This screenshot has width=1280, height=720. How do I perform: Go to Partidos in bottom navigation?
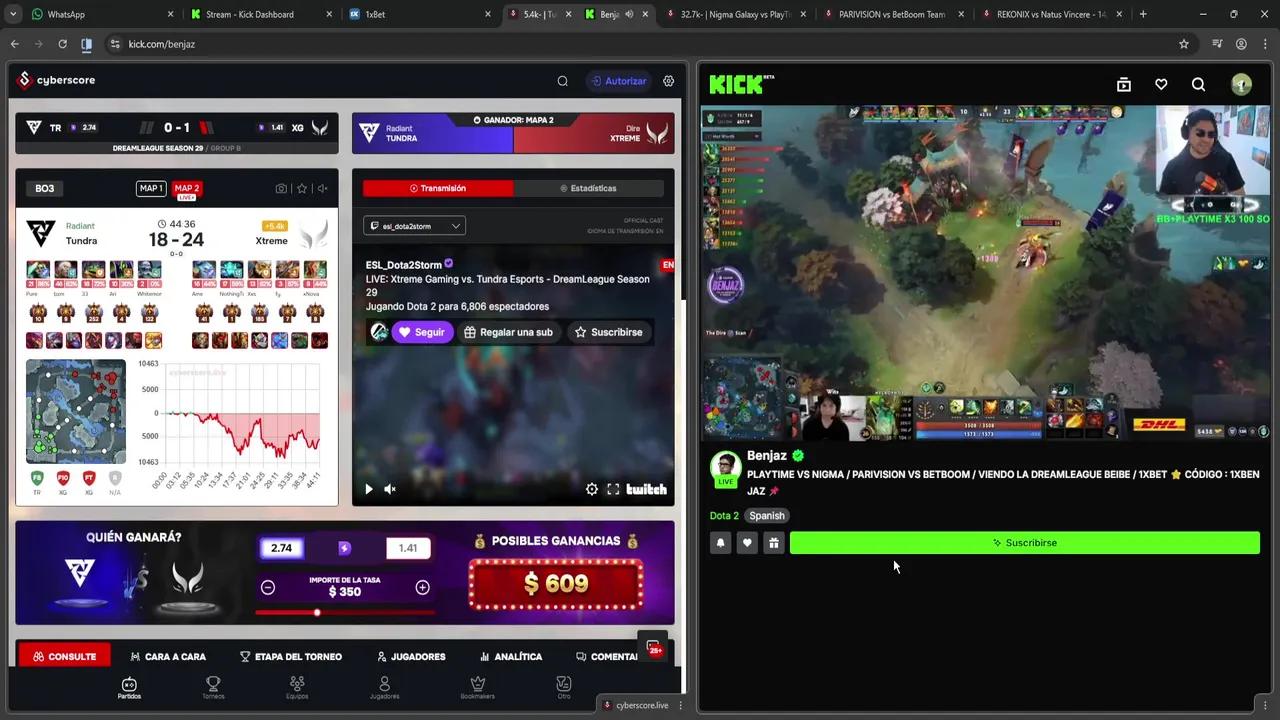pos(129,688)
